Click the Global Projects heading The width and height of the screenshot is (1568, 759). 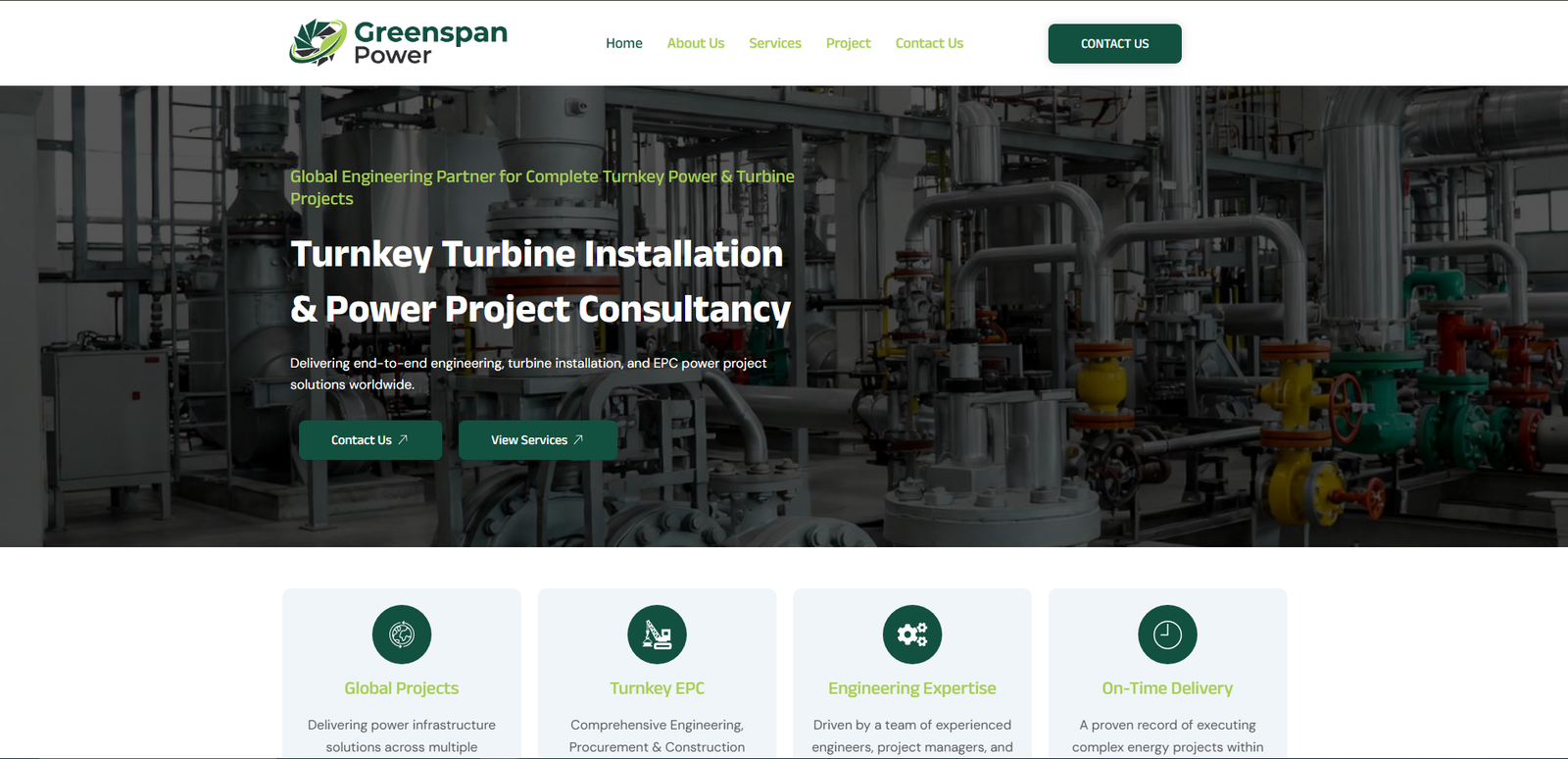(x=402, y=688)
